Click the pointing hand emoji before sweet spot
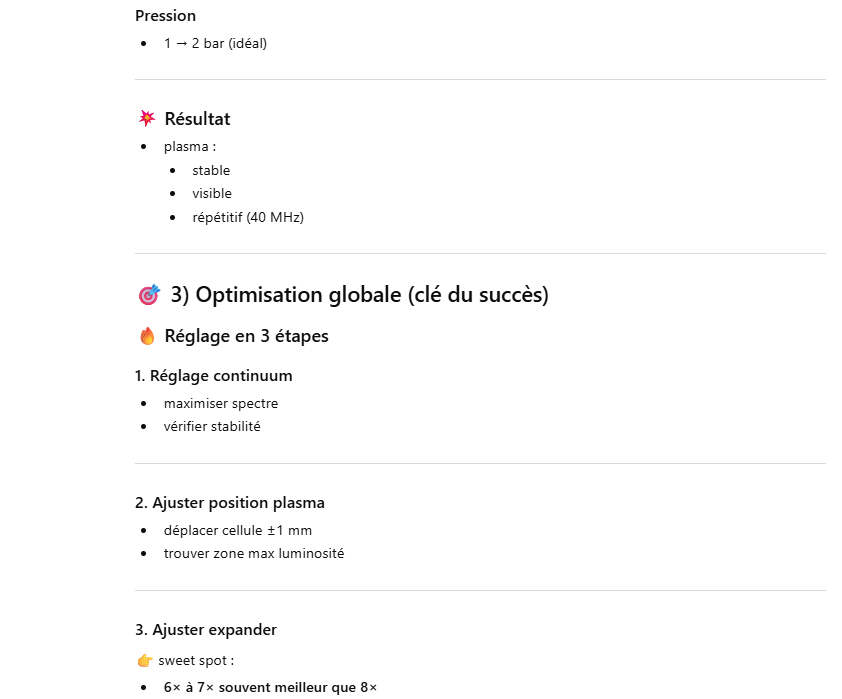Viewport: 842px width, 699px height. 144,661
